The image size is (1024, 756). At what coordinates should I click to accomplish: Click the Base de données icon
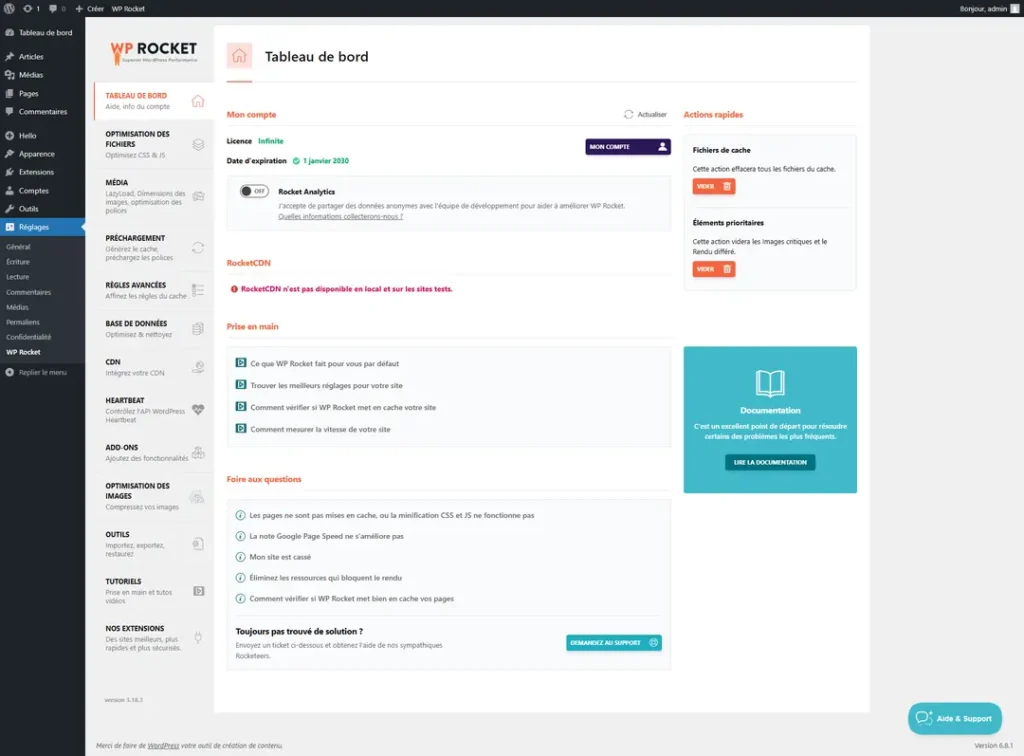[198, 328]
